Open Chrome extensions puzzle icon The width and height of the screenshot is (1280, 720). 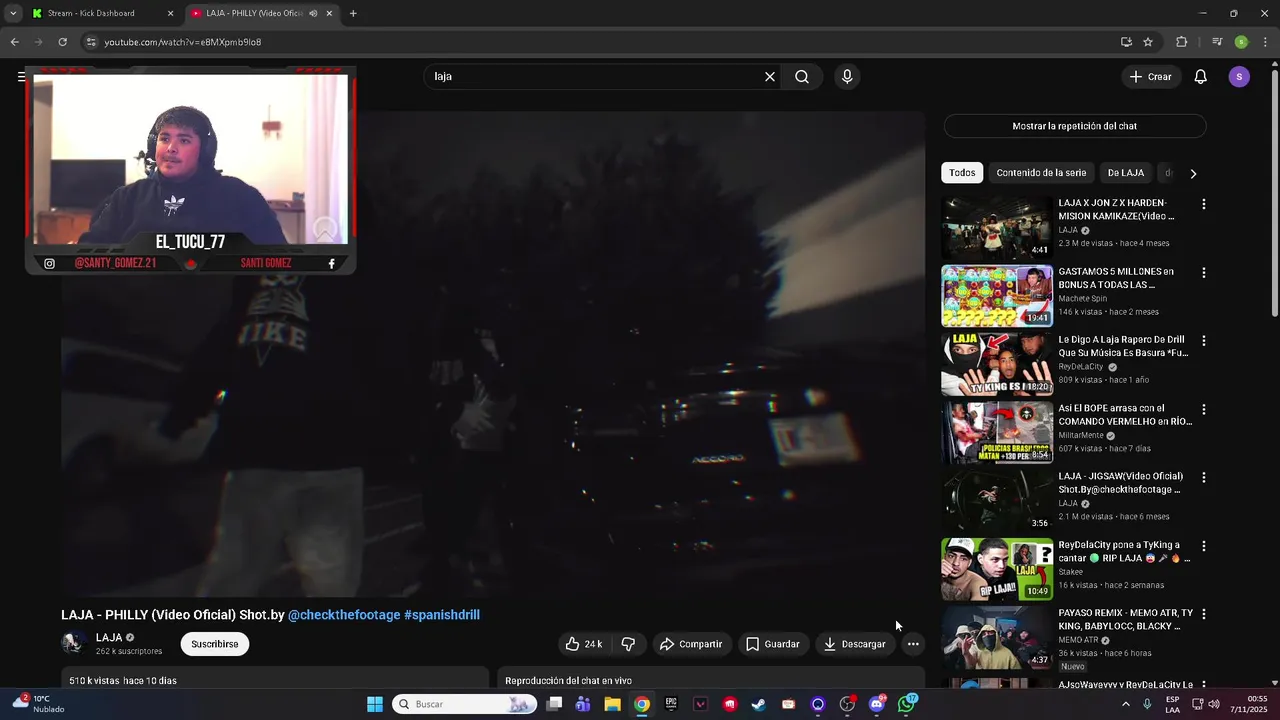pyautogui.click(x=1182, y=42)
